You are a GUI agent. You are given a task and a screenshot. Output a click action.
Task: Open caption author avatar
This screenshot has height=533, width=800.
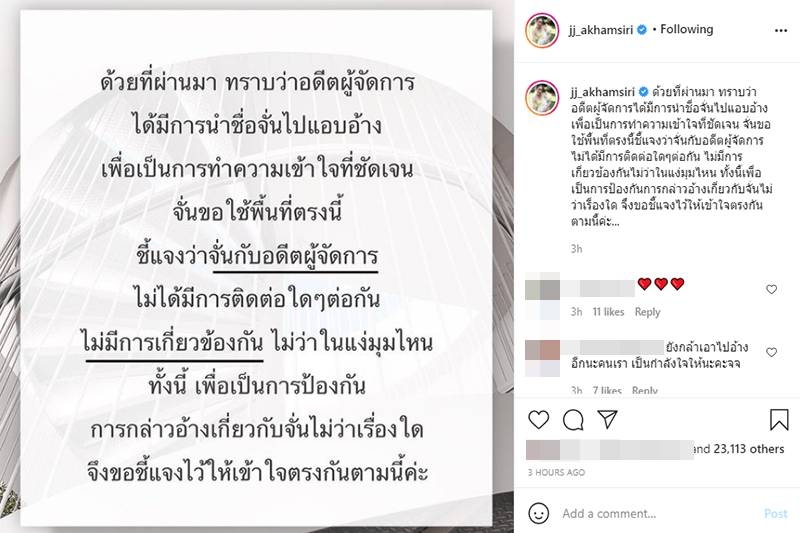[x=542, y=97]
